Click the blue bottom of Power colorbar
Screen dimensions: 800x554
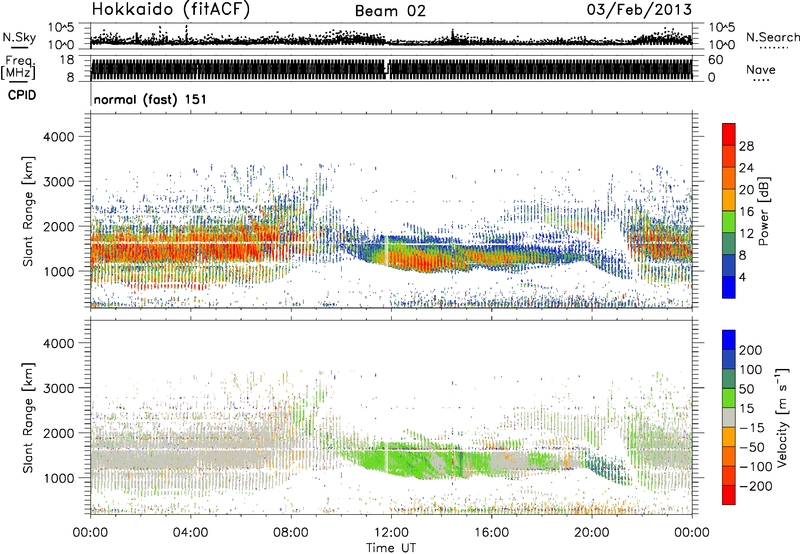(x=729, y=287)
